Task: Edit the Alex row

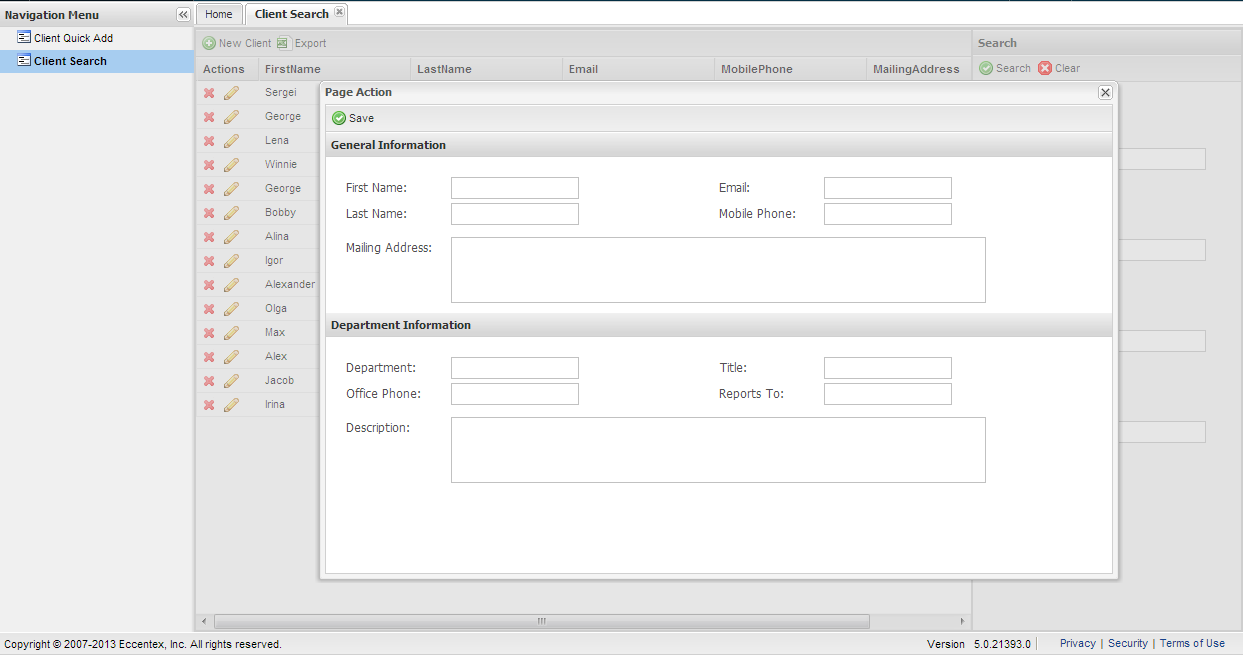Action: tap(231, 357)
